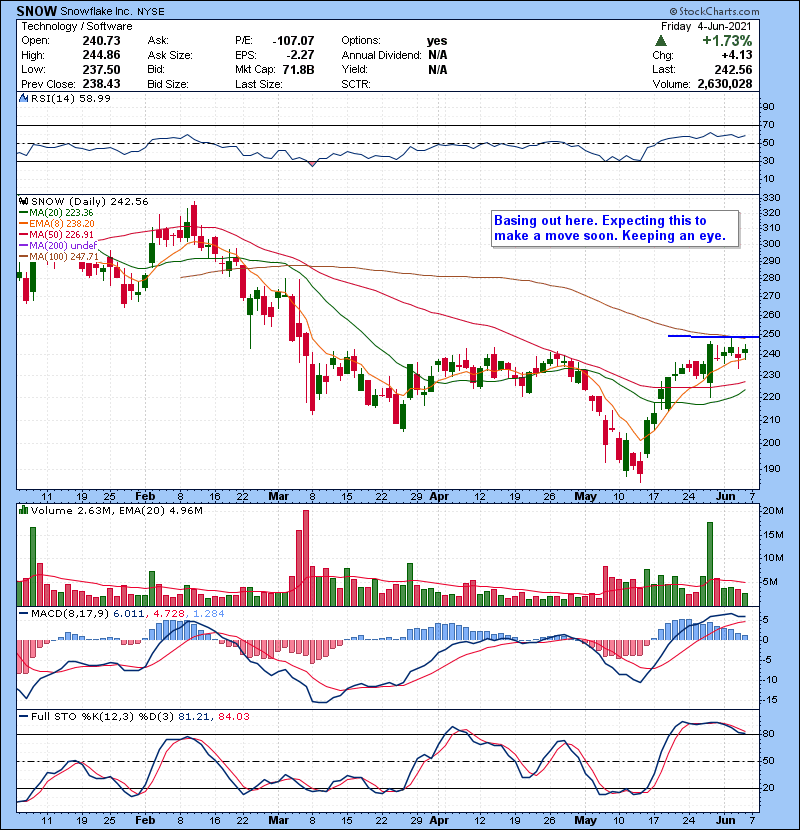This screenshot has height=830, width=800.
Task: Click the +1.73% percent change
Action: point(727,41)
